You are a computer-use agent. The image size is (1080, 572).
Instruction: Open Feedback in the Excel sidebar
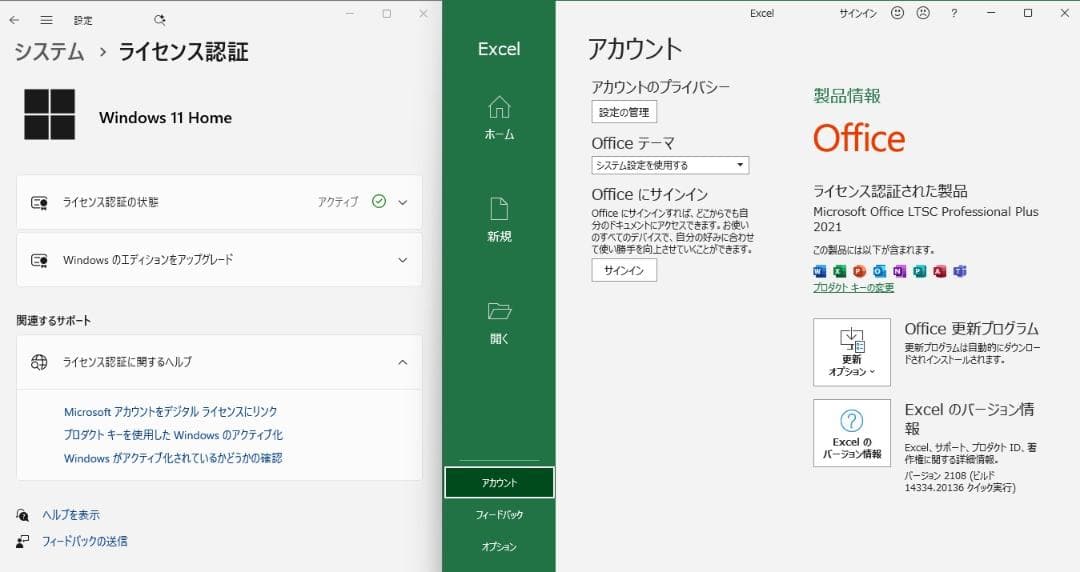499,515
